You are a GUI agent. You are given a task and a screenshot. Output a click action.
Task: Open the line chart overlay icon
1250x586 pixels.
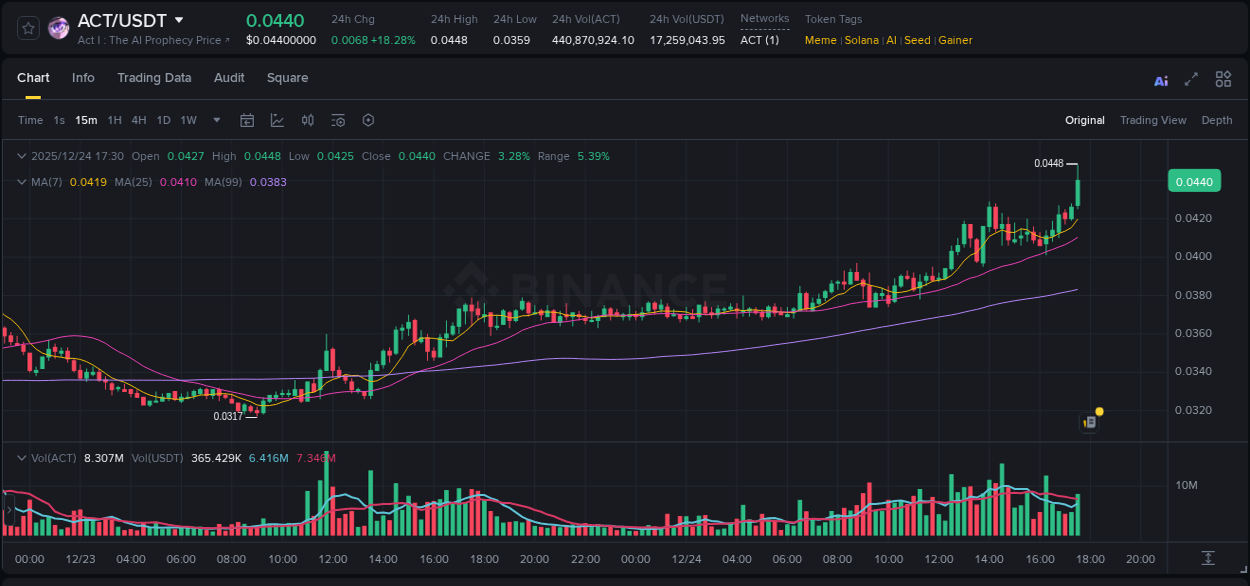pyautogui.click(x=277, y=120)
